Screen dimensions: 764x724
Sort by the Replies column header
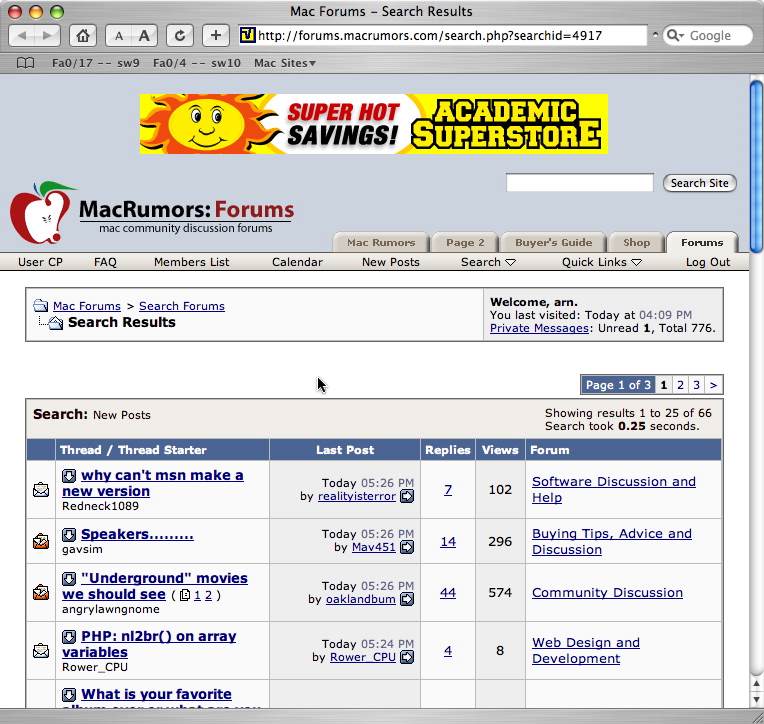(x=447, y=450)
